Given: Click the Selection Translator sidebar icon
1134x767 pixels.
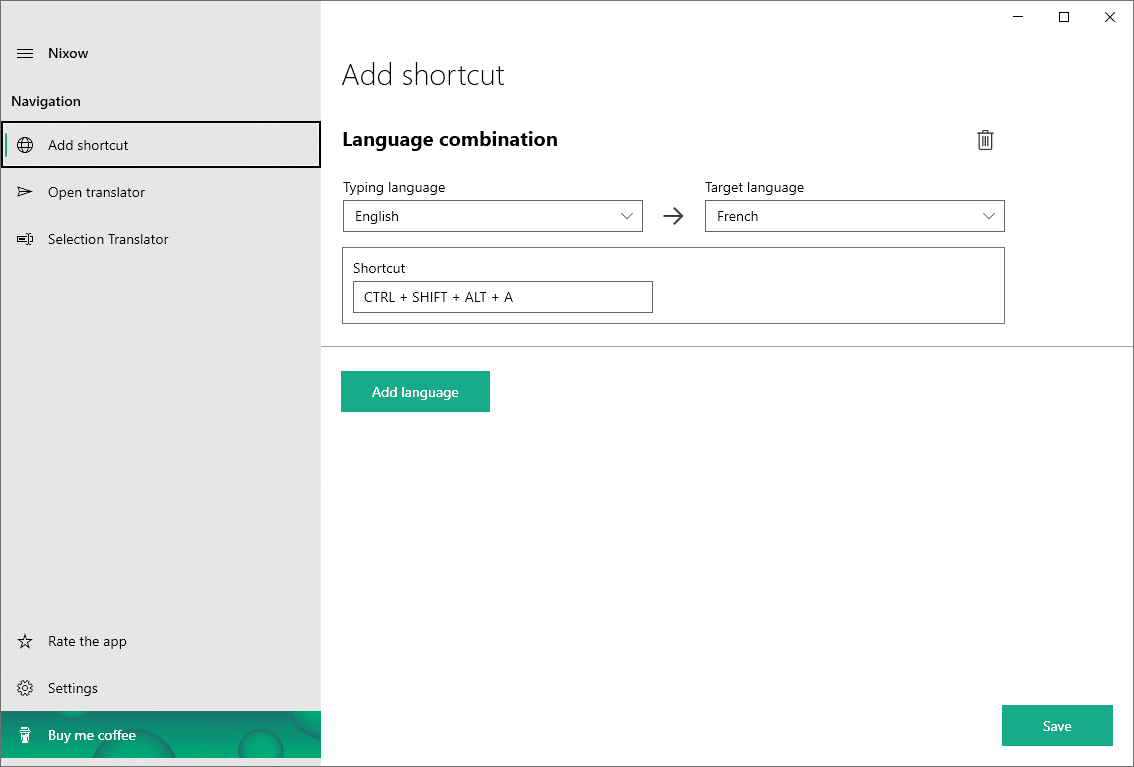Looking at the screenshot, I should pos(25,239).
